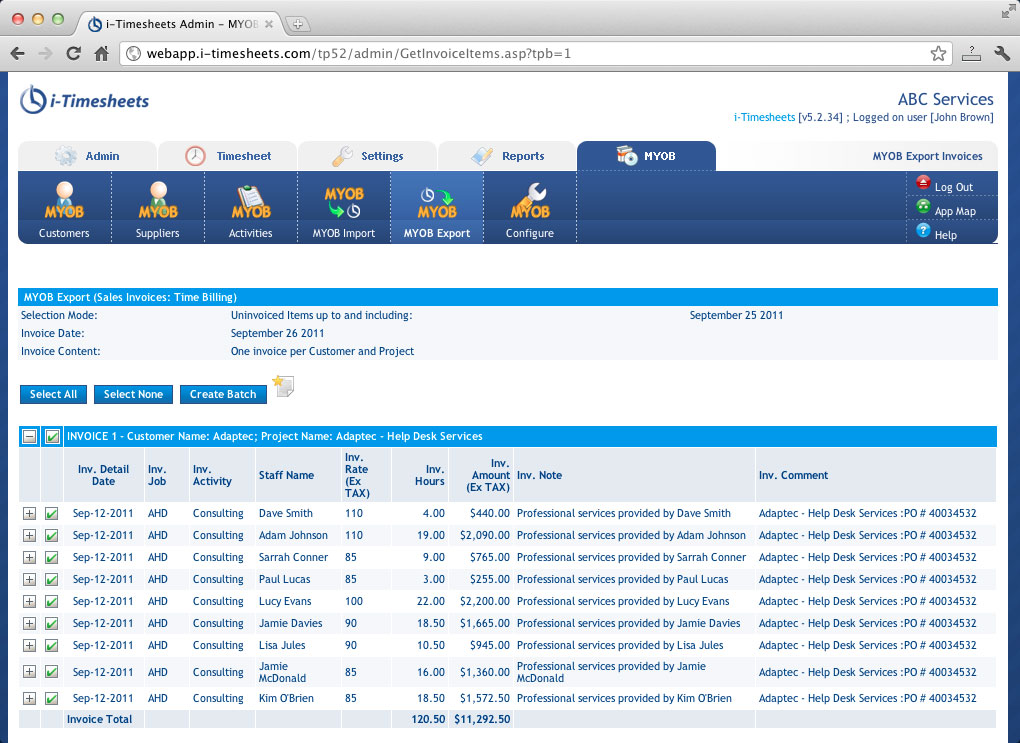Open the browser wrench menu
This screenshot has height=743, width=1020.
[x=1002, y=53]
